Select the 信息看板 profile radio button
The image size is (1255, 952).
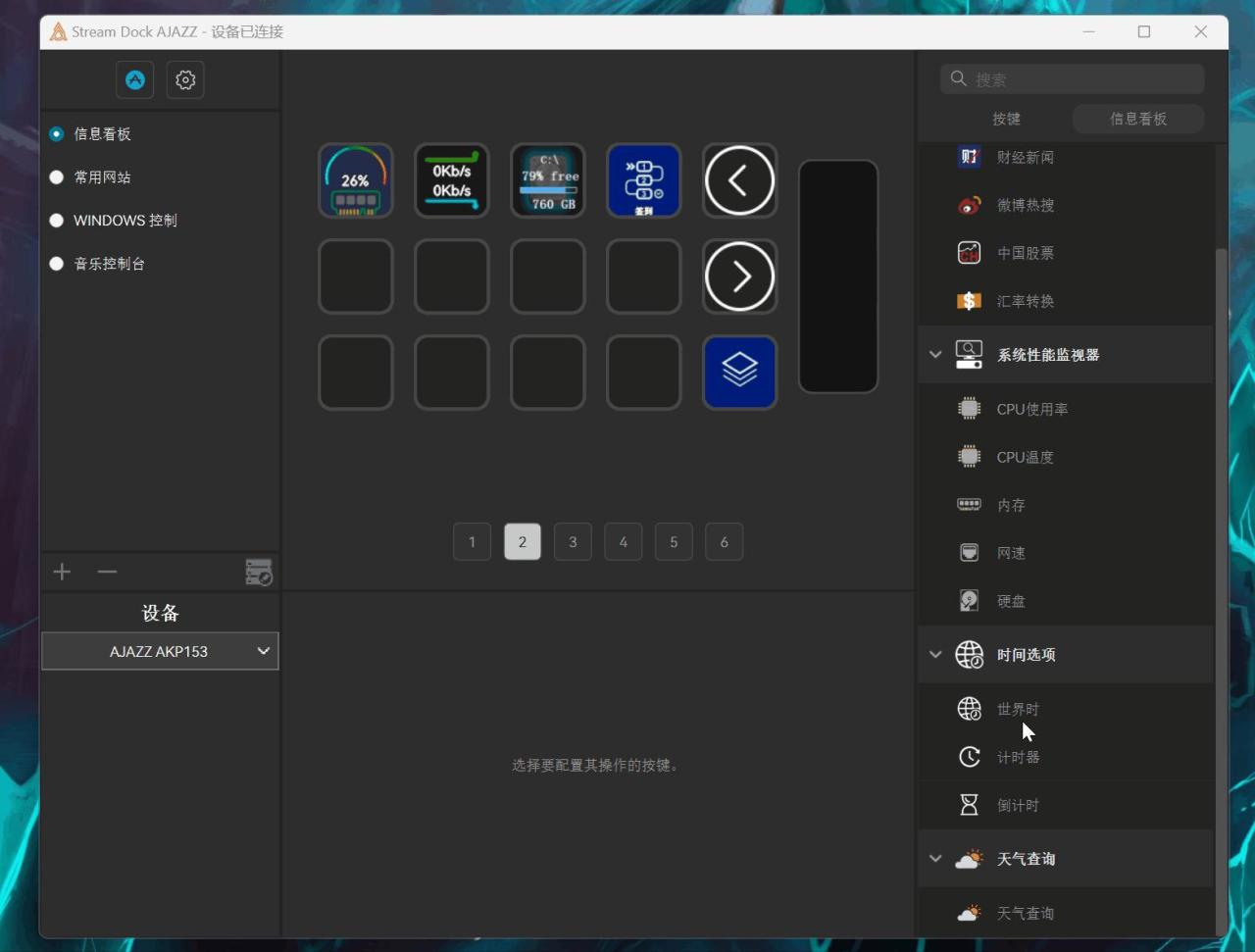[57, 134]
